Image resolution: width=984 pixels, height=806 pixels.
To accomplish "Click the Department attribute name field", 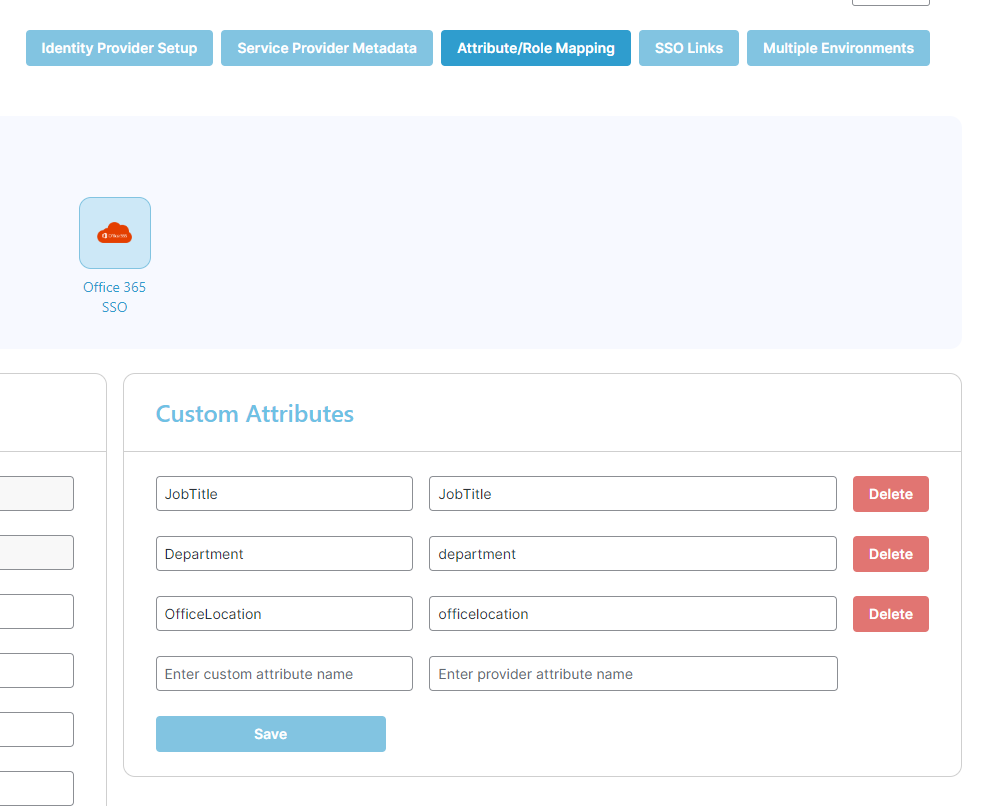I will [x=284, y=553].
